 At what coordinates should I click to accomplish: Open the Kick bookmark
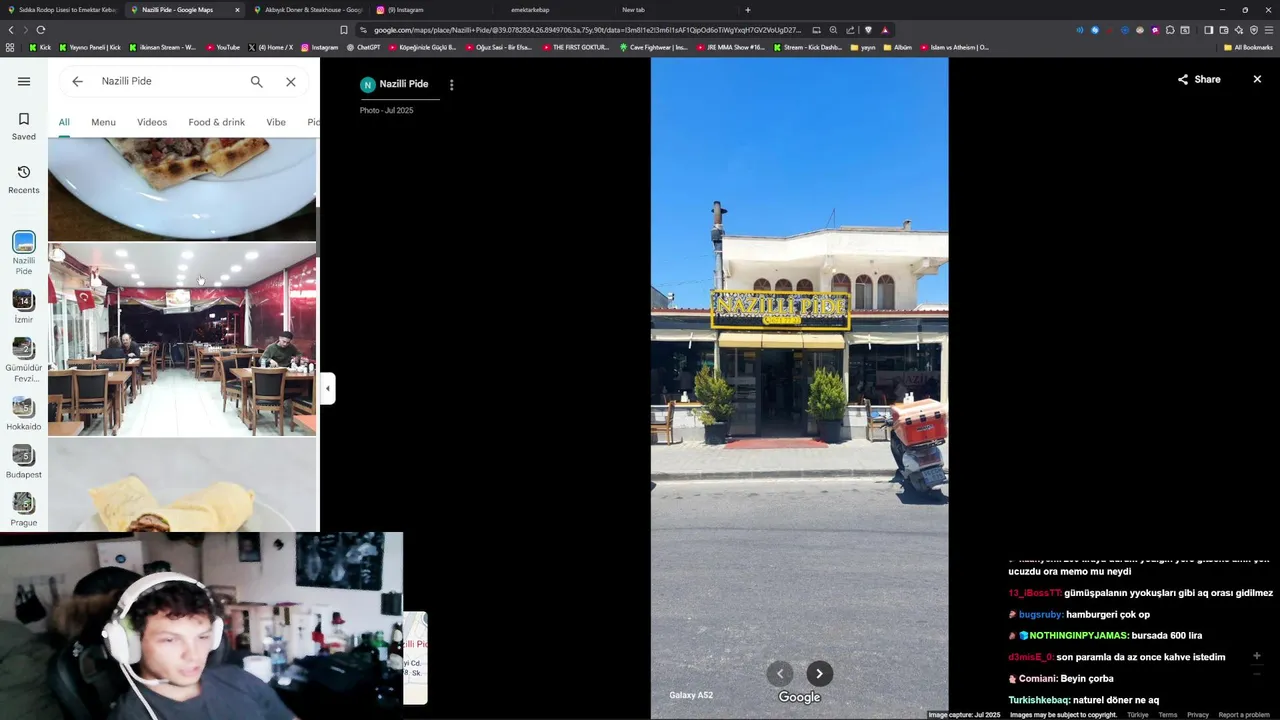40,47
